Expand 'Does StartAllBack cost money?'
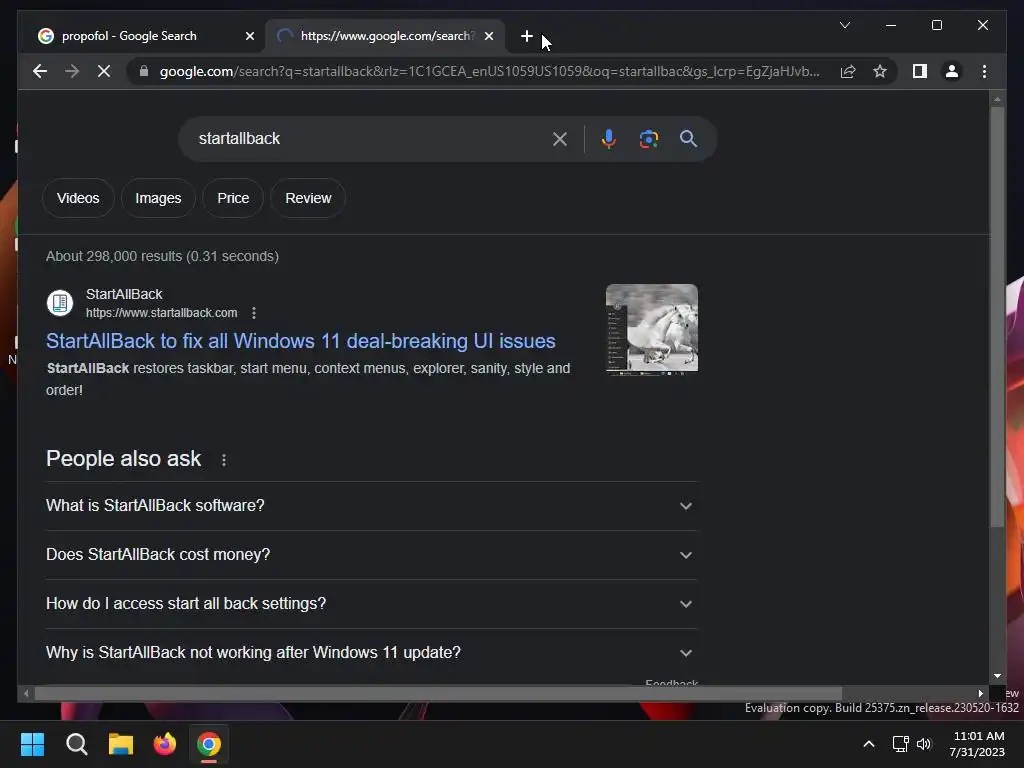This screenshot has width=1024, height=768. tap(371, 554)
